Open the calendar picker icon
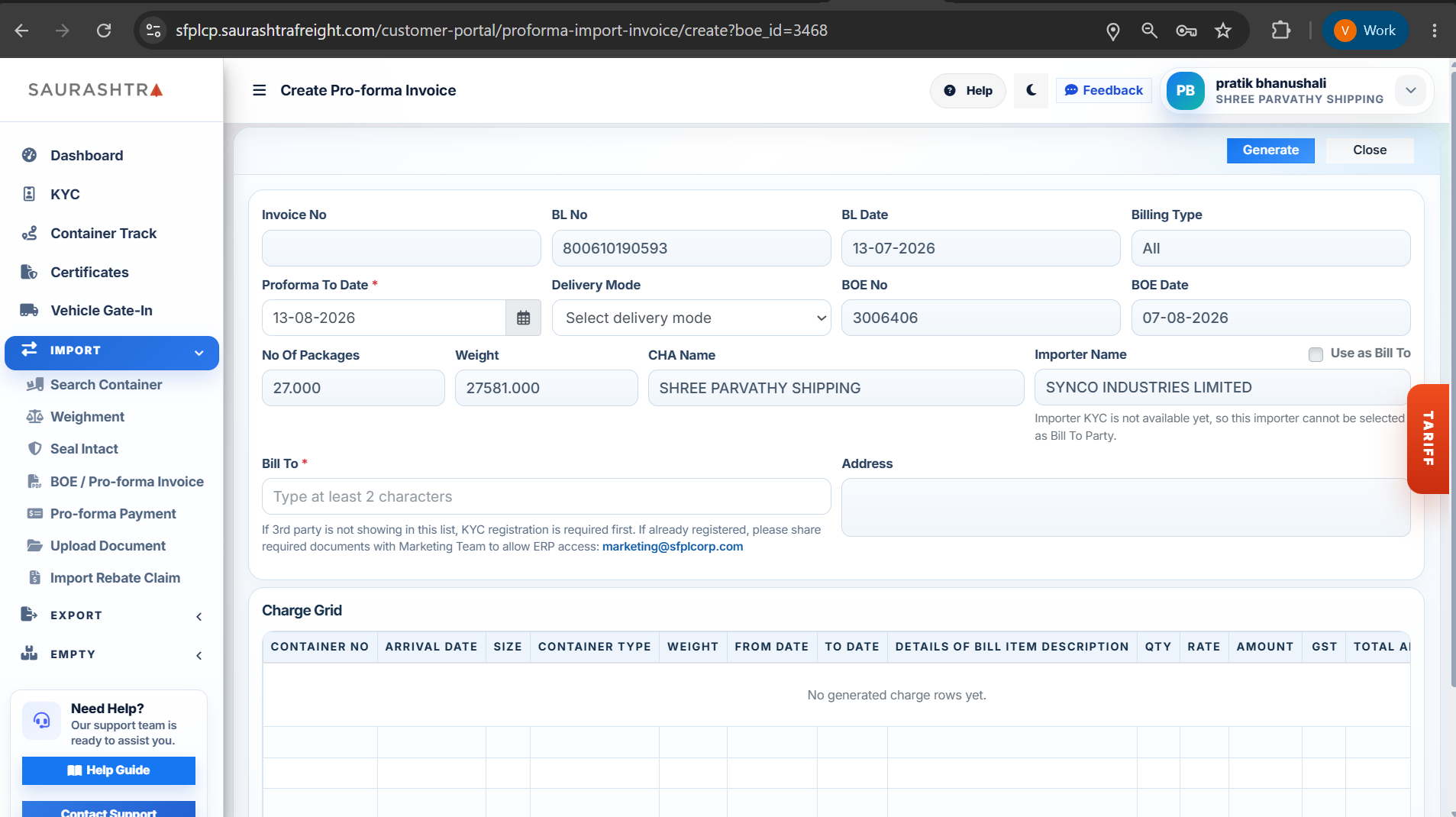Image resolution: width=1456 pixels, height=817 pixels. [523, 318]
